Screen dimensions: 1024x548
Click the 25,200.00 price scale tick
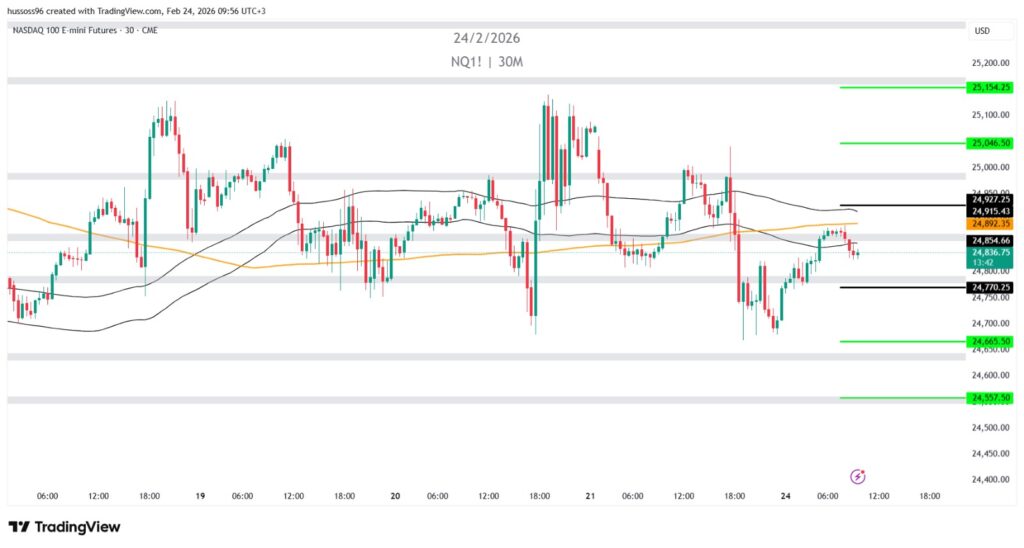tap(990, 62)
